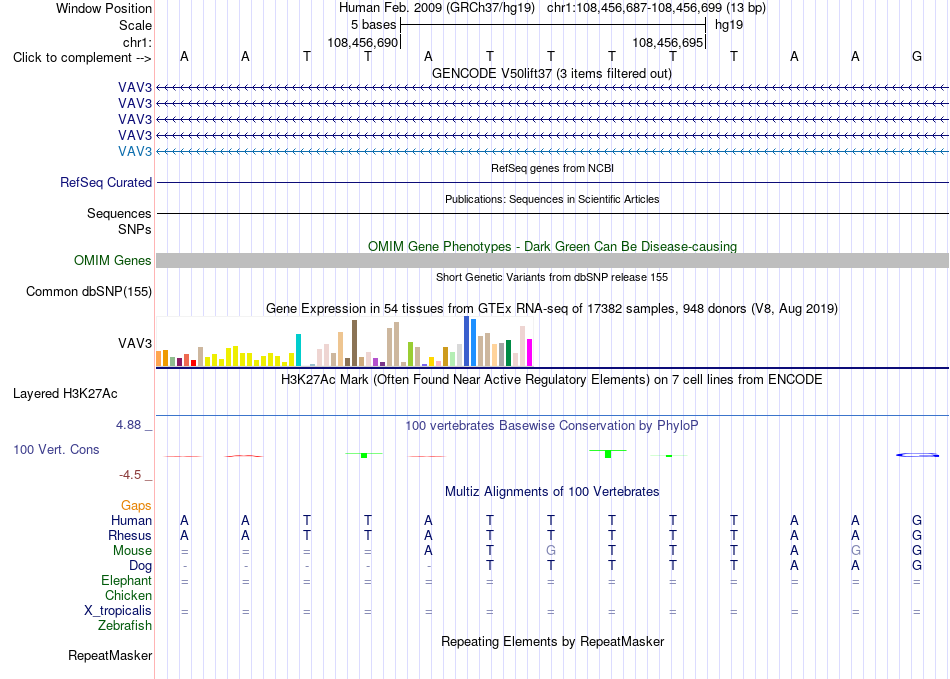950x679 pixels.
Task: Click the green OMIM Gene Phenotypes title
Action: (552, 247)
